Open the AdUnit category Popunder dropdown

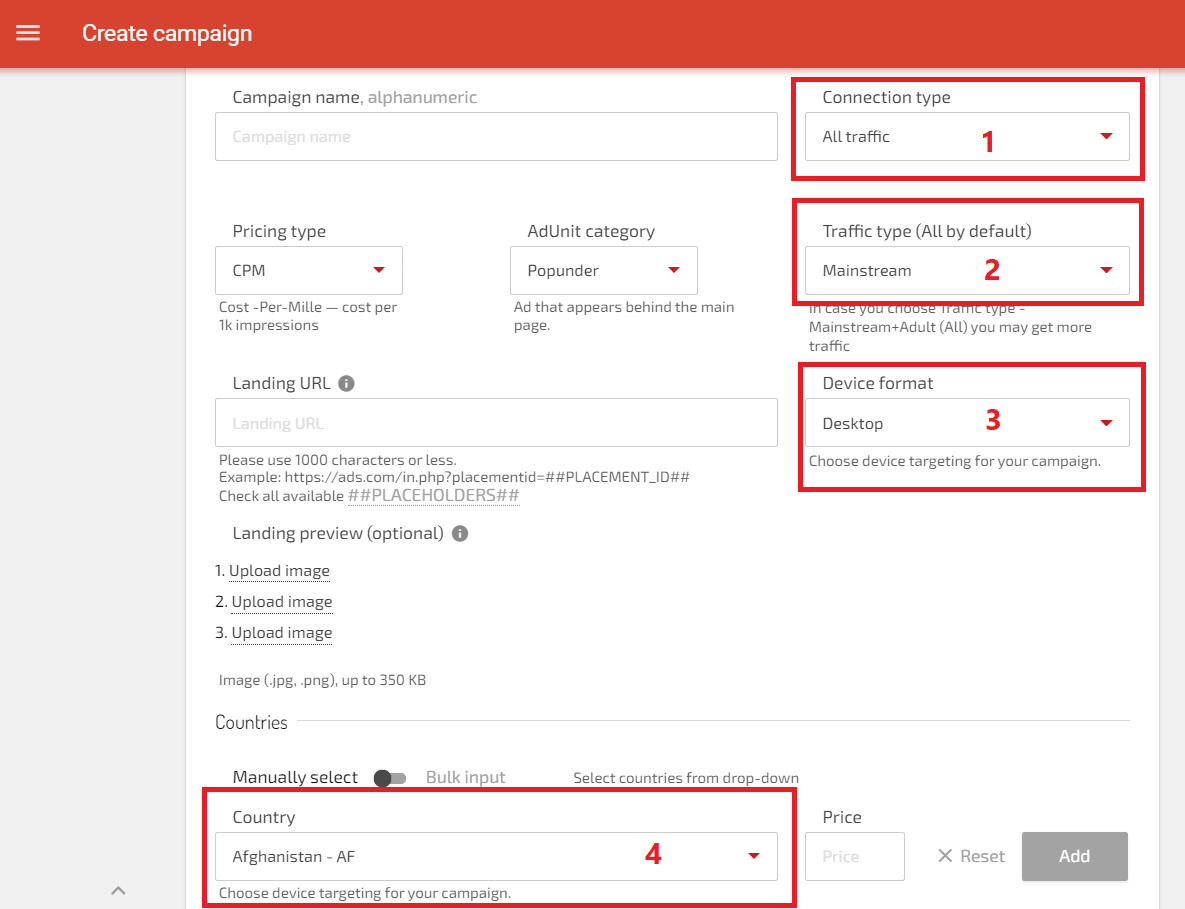[x=603, y=270]
